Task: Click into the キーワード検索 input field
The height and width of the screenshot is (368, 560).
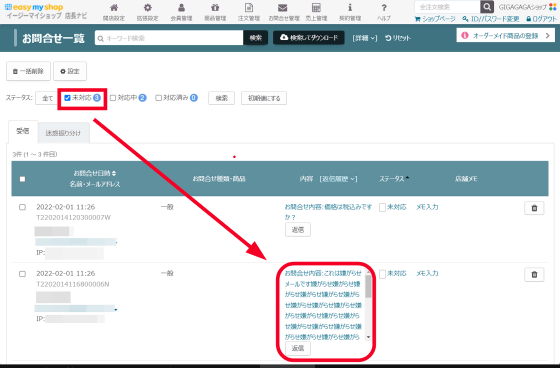Action: [169, 38]
